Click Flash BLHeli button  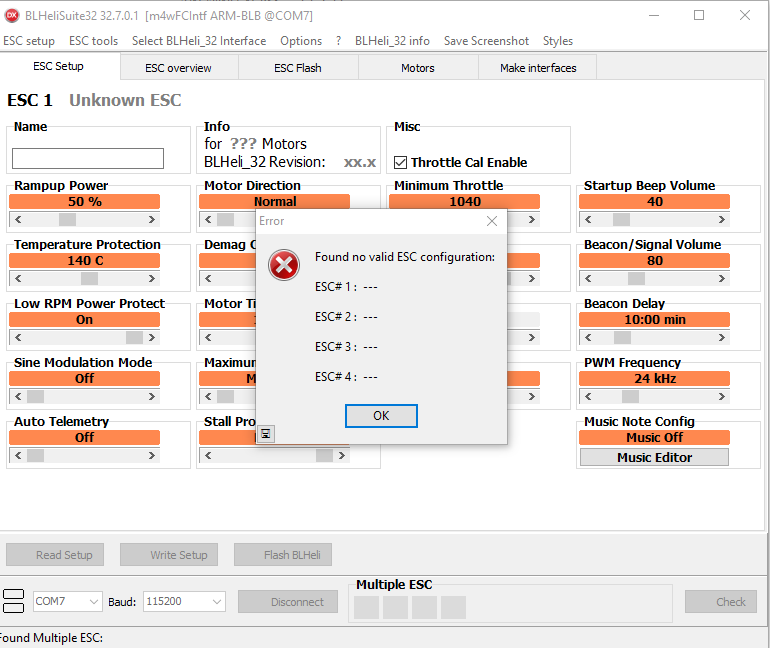click(x=283, y=555)
